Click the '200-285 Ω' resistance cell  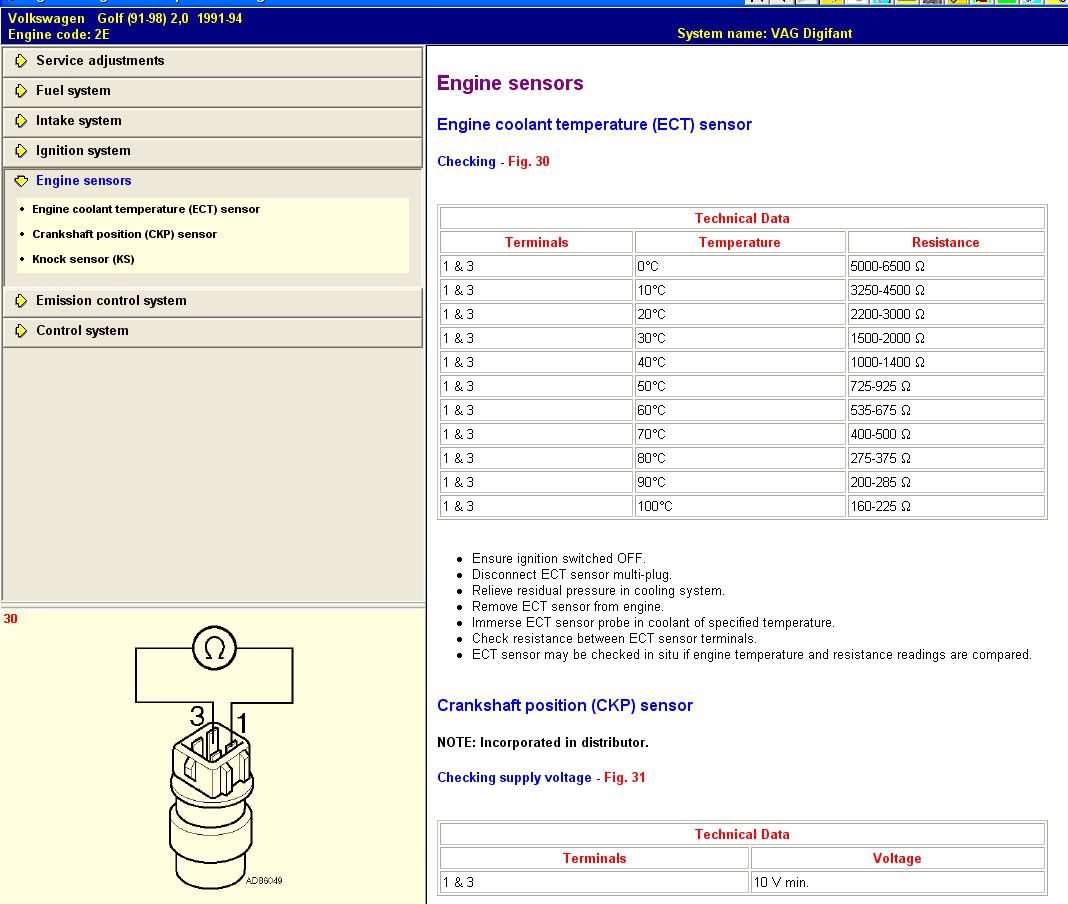tap(945, 482)
